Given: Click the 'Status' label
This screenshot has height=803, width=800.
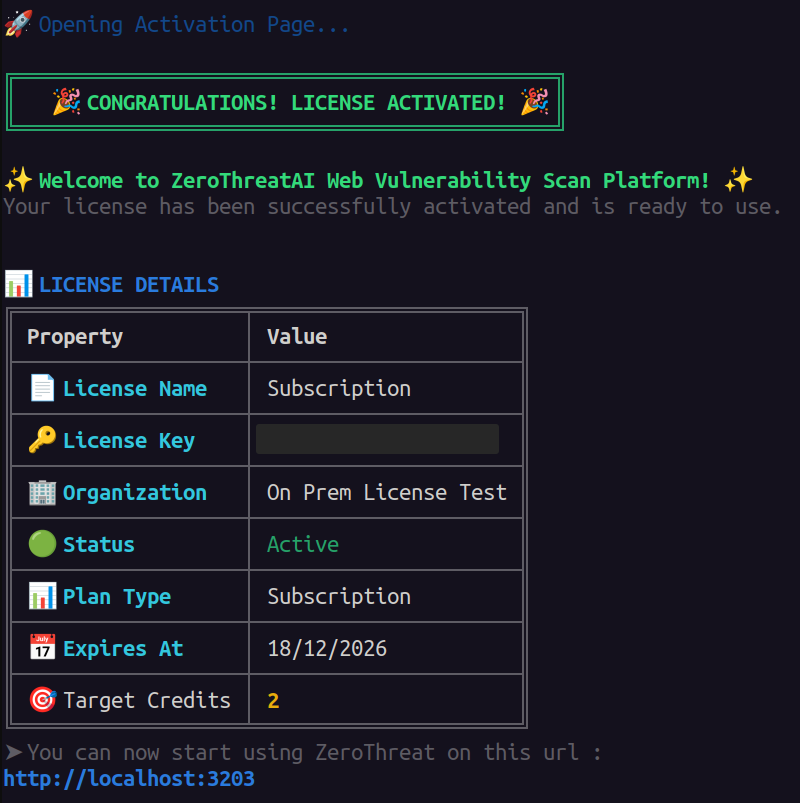Looking at the screenshot, I should coord(99,544).
